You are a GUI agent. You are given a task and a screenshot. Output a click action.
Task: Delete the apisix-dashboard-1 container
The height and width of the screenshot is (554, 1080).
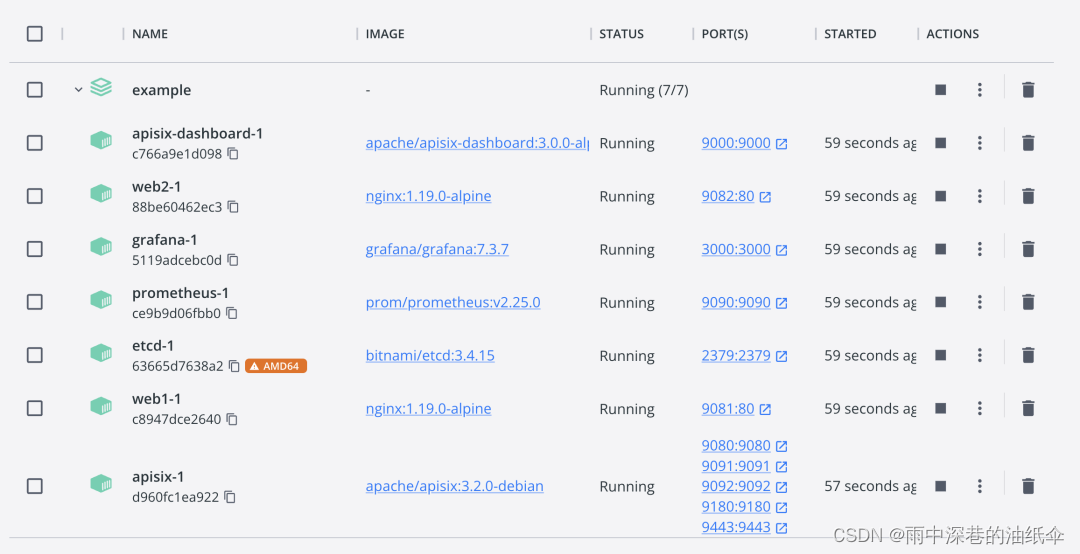click(1028, 143)
